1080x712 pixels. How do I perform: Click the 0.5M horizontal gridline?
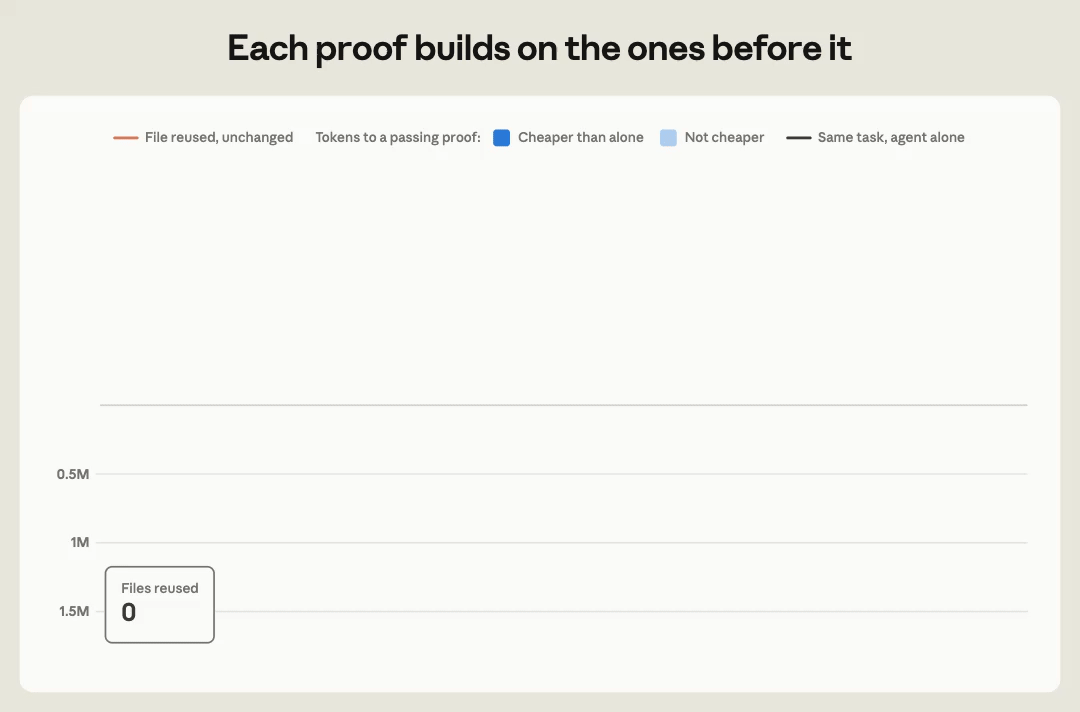561,474
